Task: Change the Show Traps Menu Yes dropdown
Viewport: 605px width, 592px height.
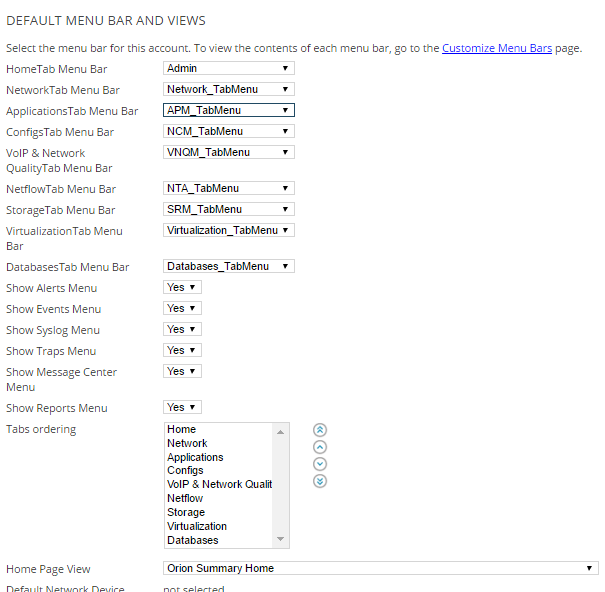Action: (x=182, y=350)
